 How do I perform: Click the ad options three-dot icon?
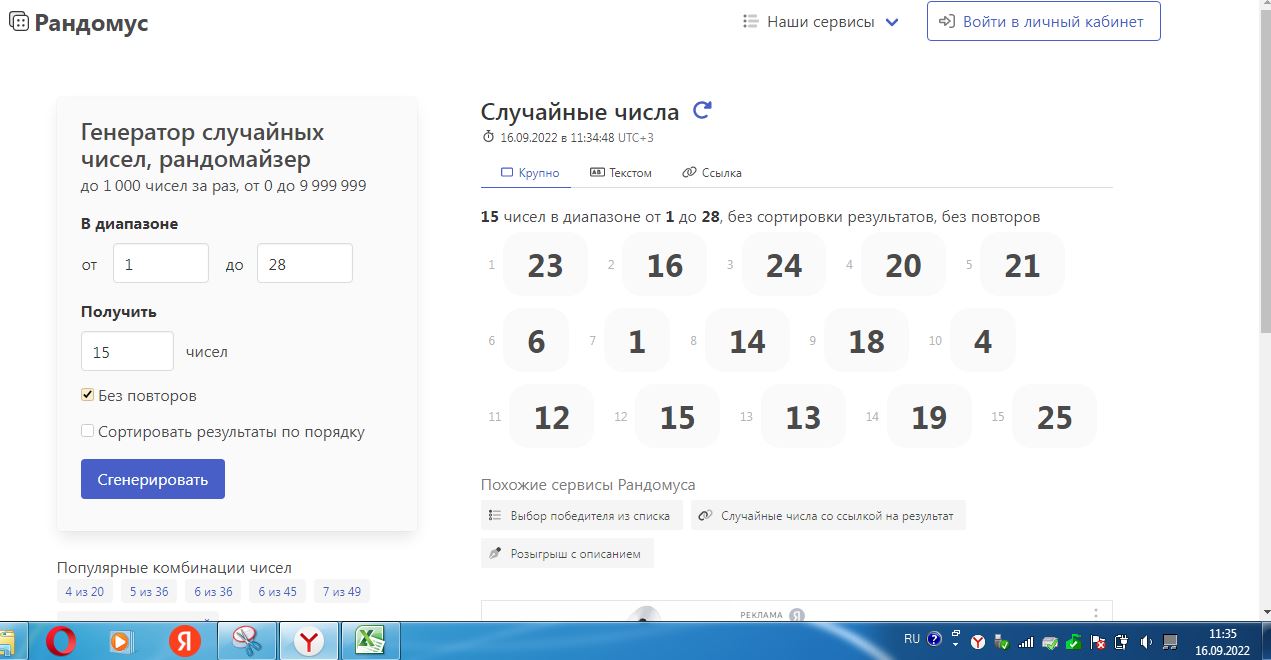1096,613
